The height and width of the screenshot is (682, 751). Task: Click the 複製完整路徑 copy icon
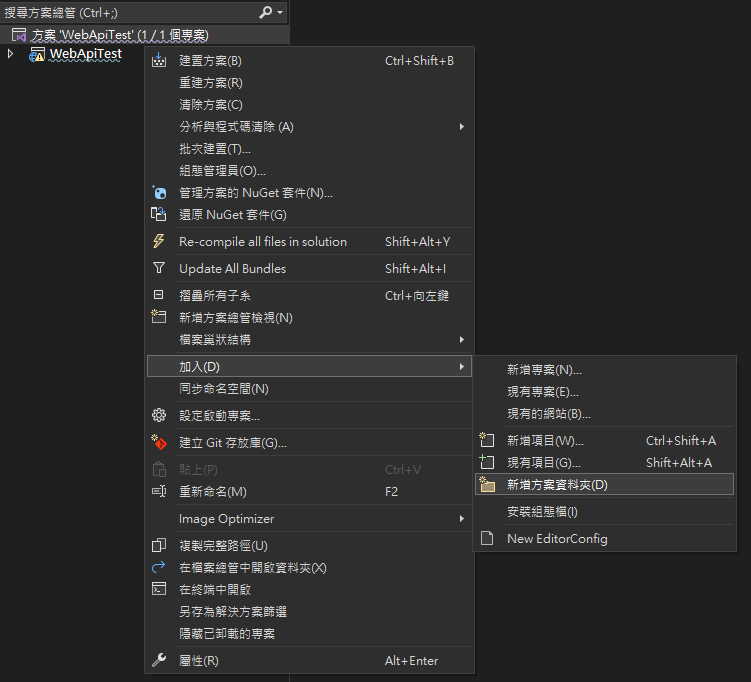pyautogui.click(x=159, y=546)
